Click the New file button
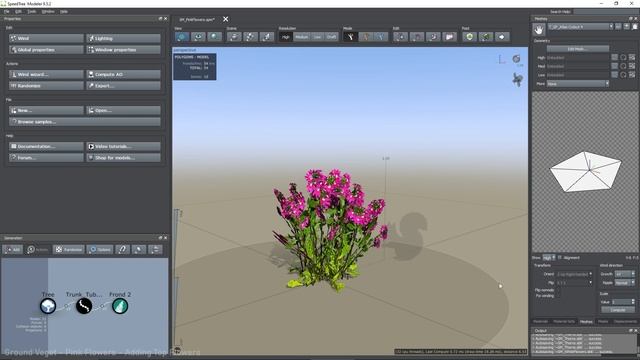640x360 pixels. click(x=46, y=110)
